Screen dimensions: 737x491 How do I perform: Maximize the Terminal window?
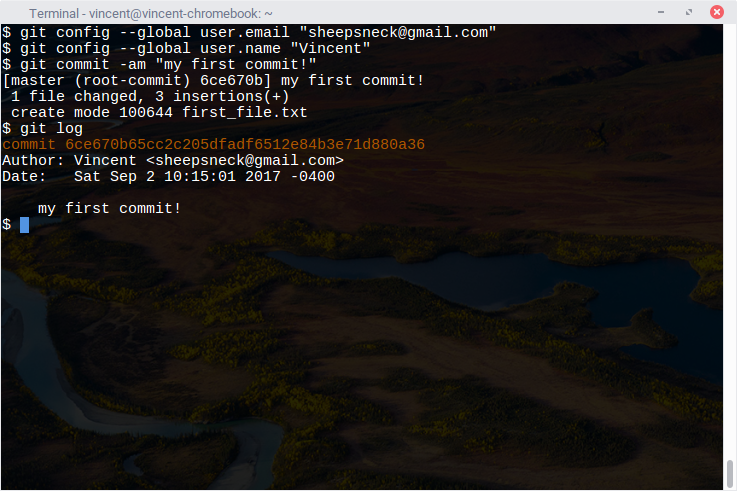tap(689, 12)
